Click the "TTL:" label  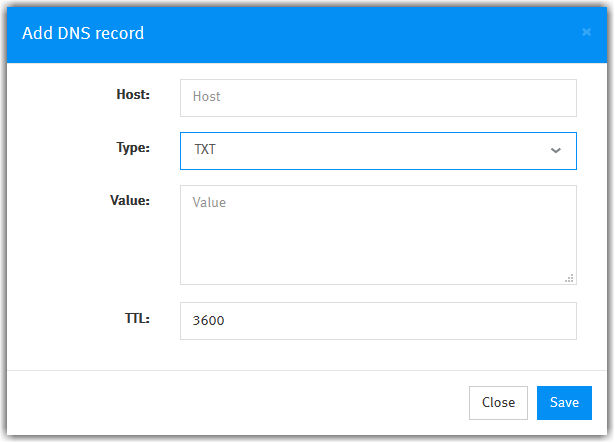click(x=137, y=318)
